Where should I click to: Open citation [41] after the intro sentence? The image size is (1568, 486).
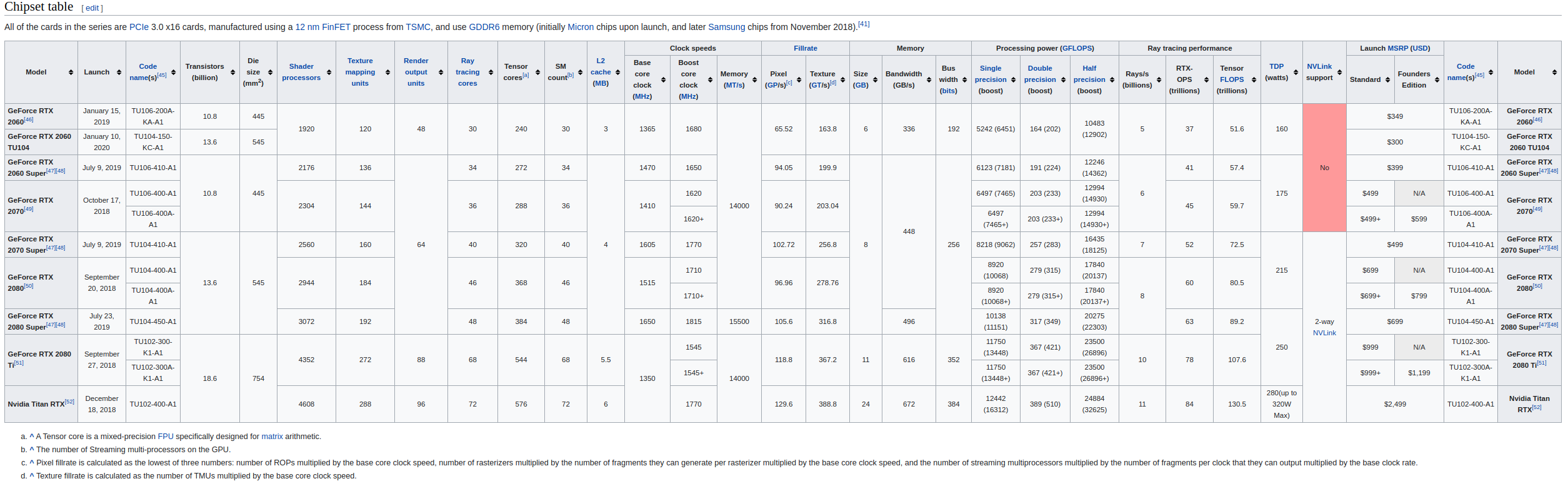tap(864, 24)
